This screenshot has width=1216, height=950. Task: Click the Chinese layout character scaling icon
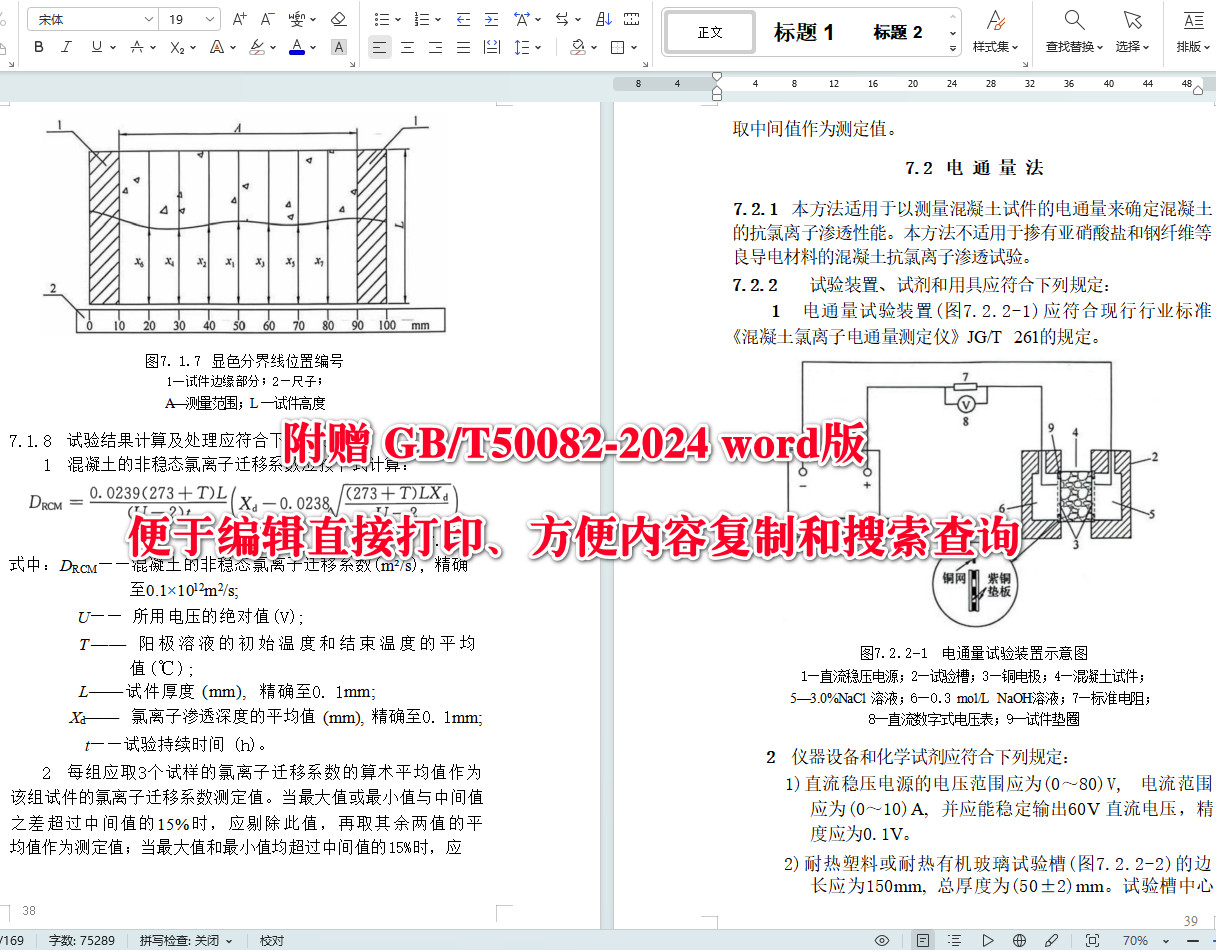coord(521,19)
